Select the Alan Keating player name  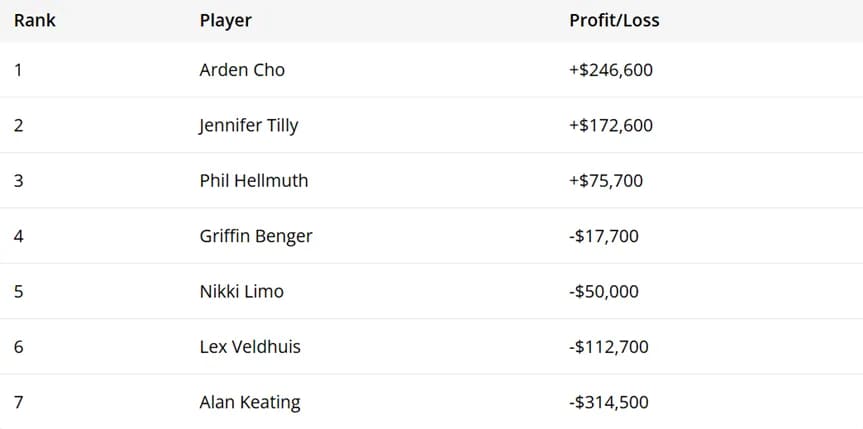[x=250, y=403]
